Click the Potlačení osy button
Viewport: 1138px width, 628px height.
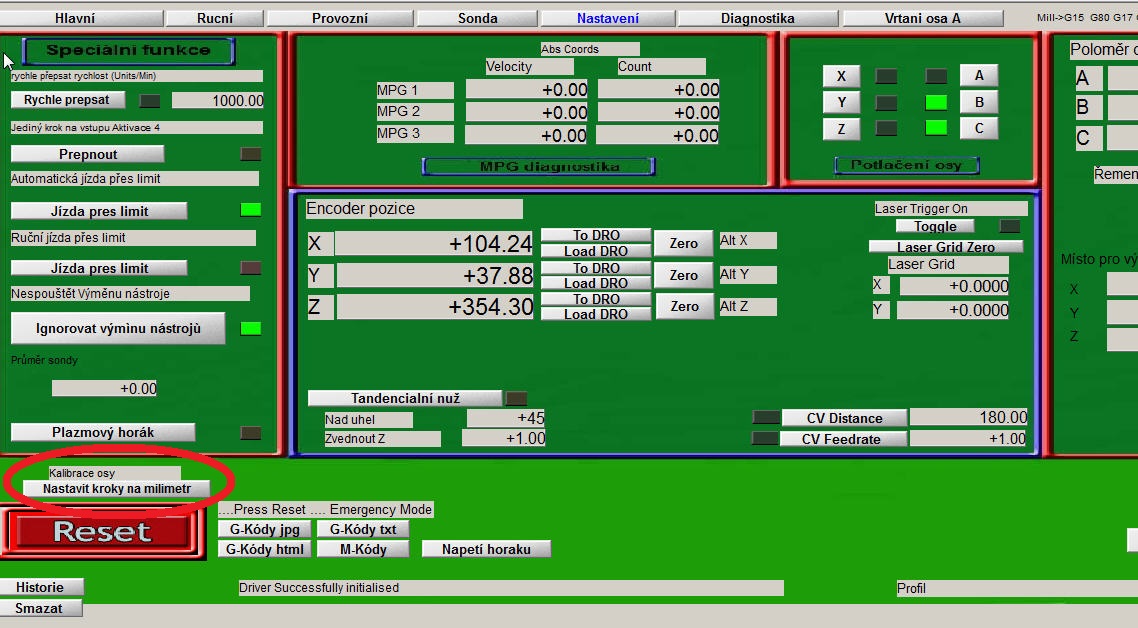907,165
